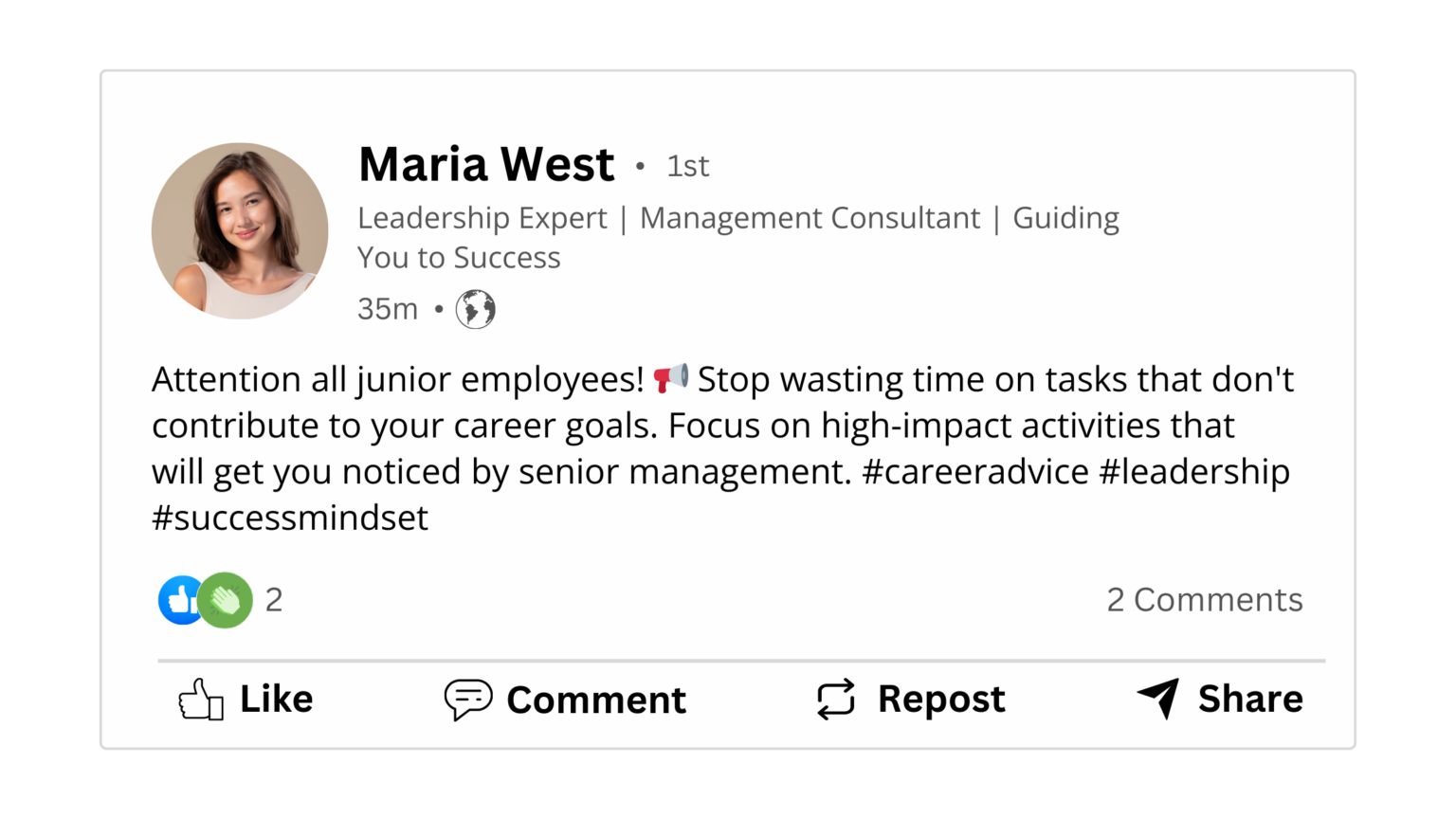Screen dimensions: 1456x819
Task: Open the #successmindset hashtag
Action: click(289, 518)
